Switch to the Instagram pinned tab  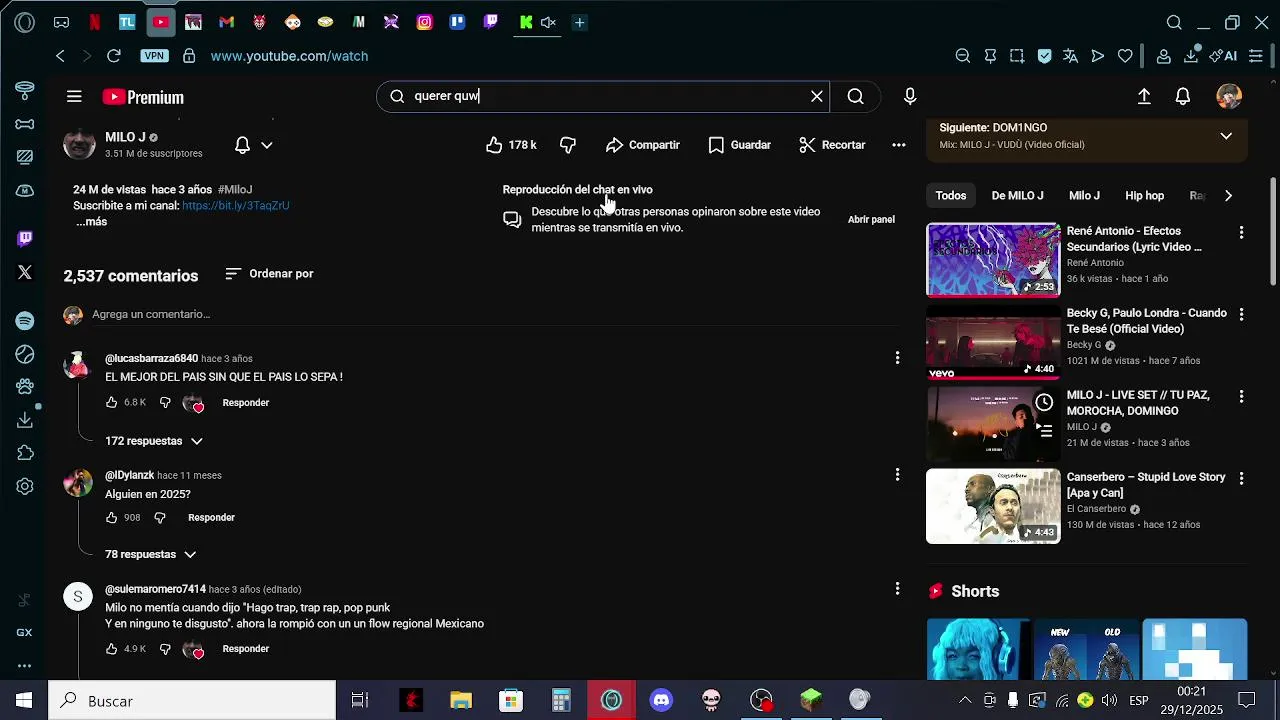424,22
